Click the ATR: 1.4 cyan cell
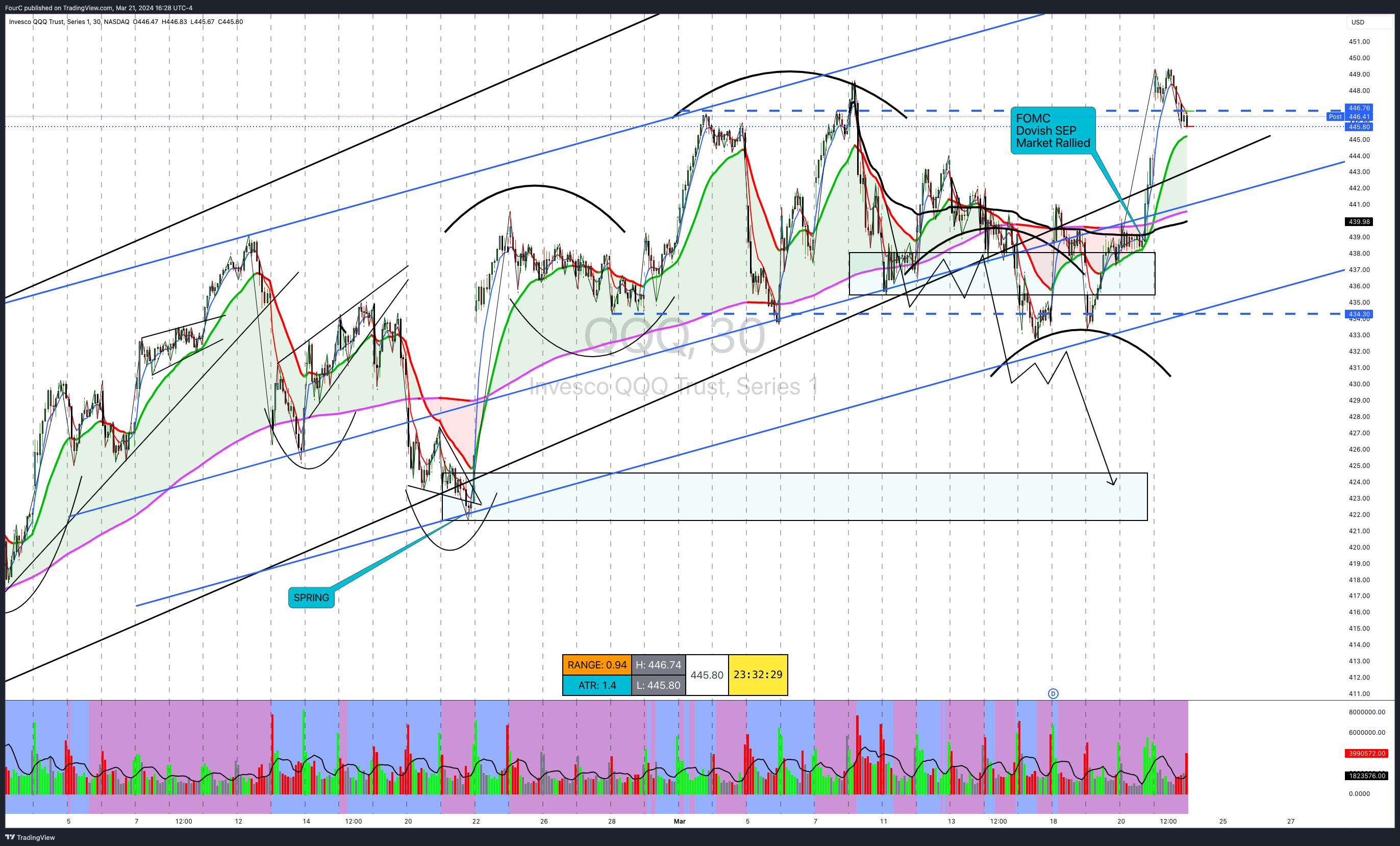This screenshot has width=1400, height=846. (x=596, y=685)
